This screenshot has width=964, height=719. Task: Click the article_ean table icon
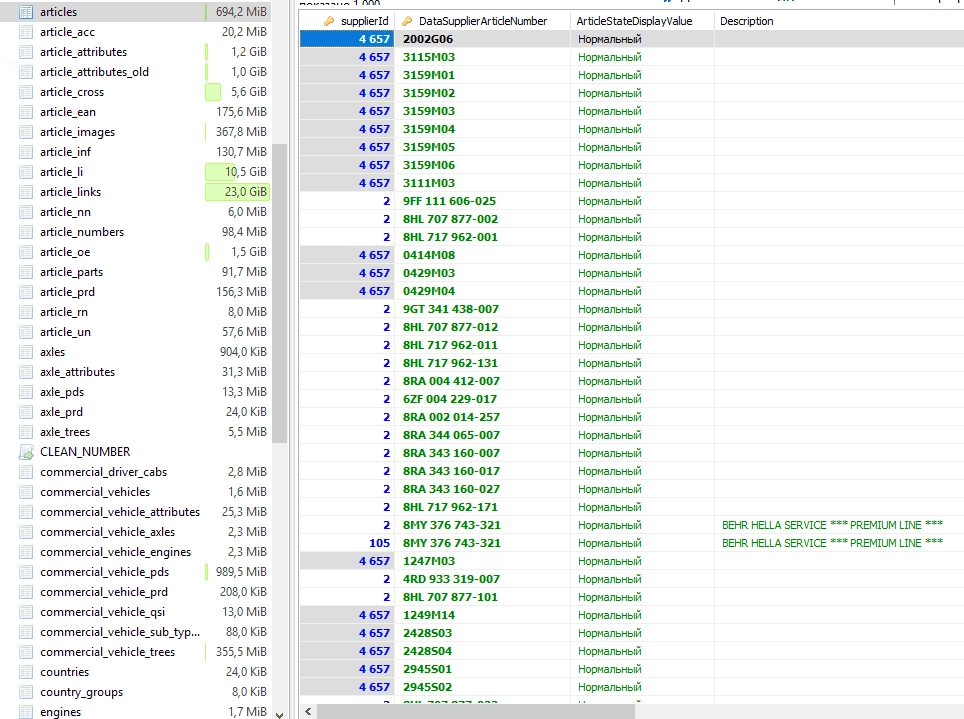pyautogui.click(x=26, y=112)
